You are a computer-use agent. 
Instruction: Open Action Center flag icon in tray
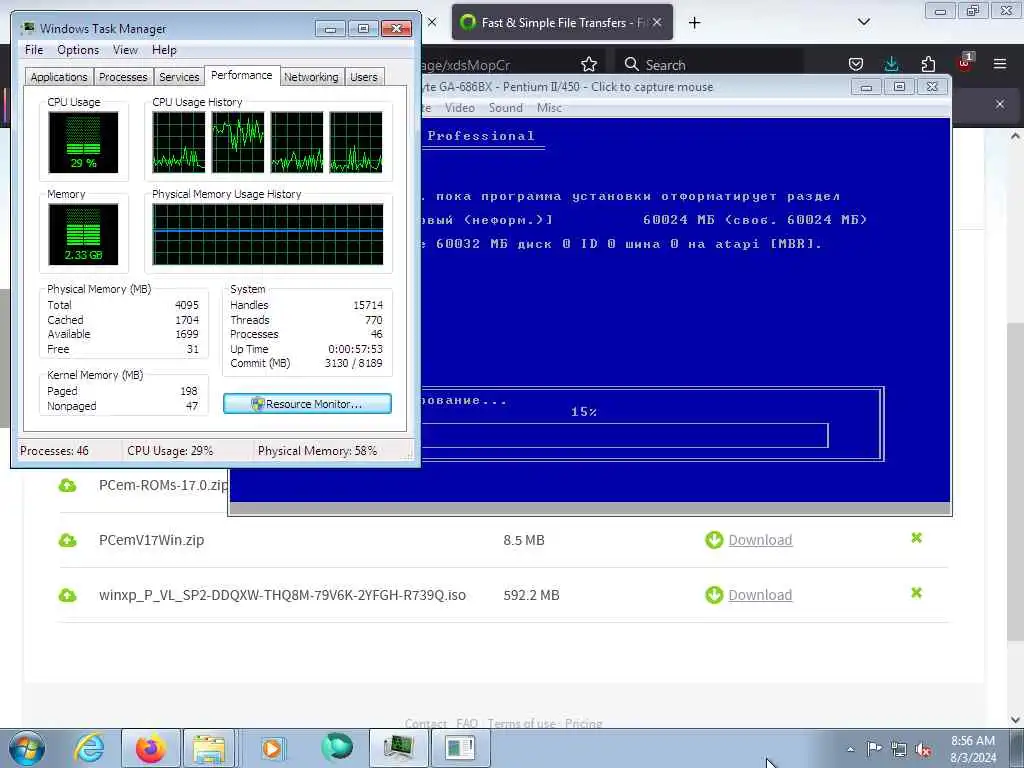click(874, 748)
